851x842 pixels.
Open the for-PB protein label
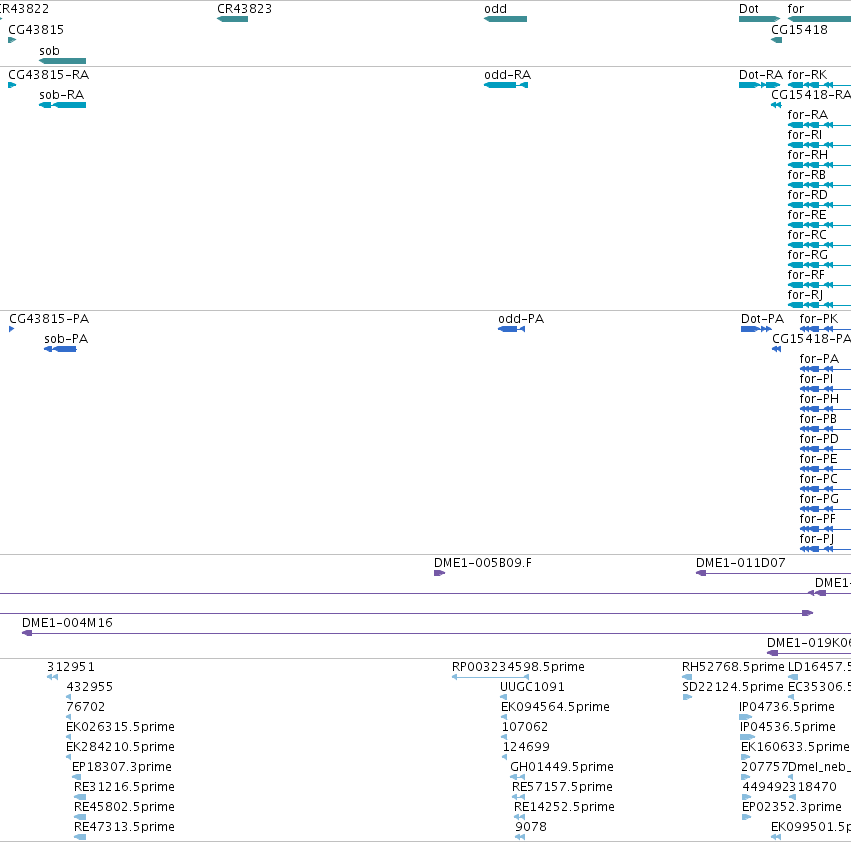click(x=818, y=419)
